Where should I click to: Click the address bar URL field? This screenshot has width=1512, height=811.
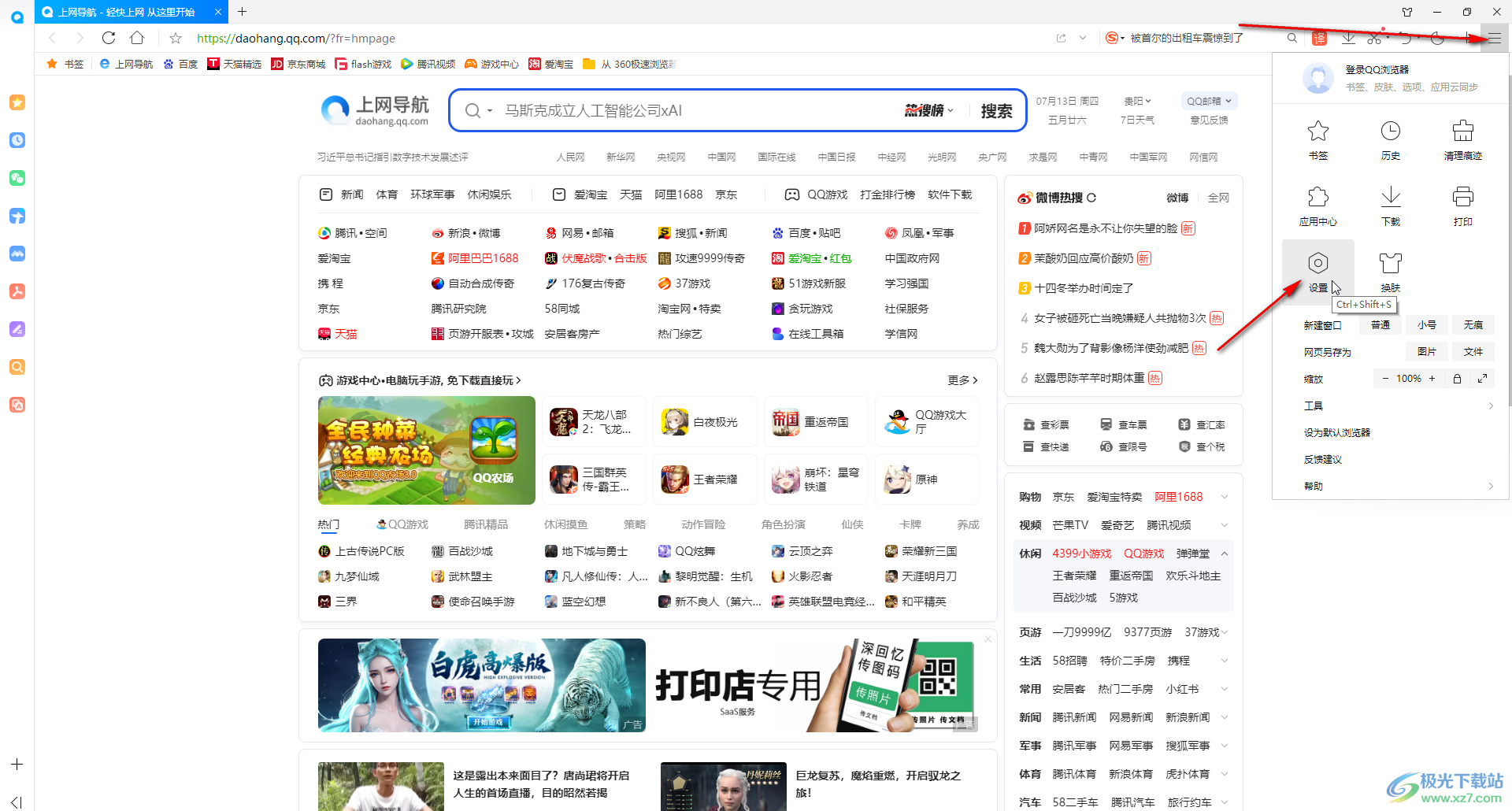point(614,38)
